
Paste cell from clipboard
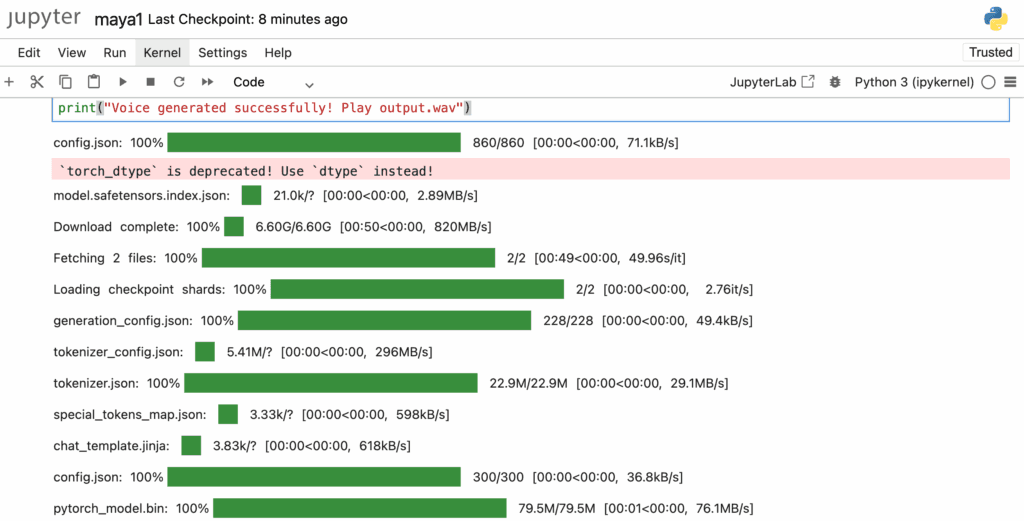coord(94,82)
